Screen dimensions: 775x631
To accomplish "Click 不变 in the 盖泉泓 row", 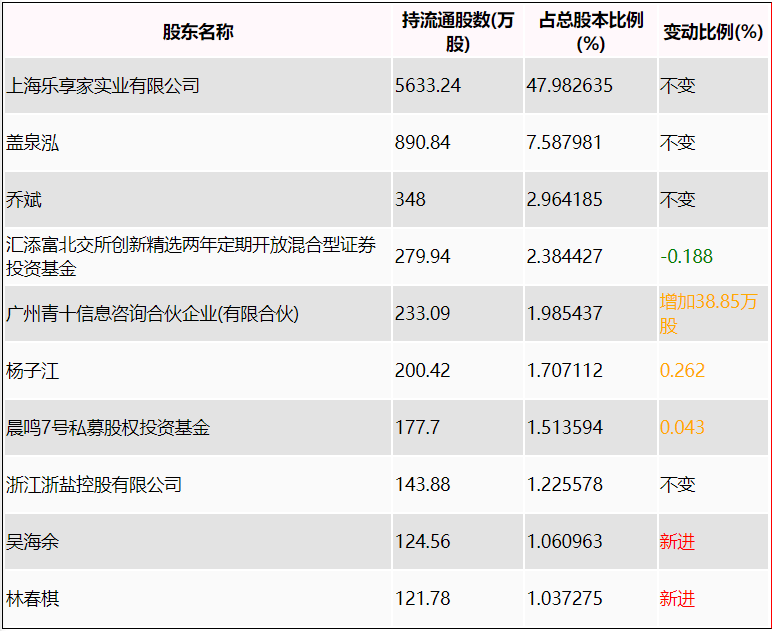I will (x=678, y=143).
